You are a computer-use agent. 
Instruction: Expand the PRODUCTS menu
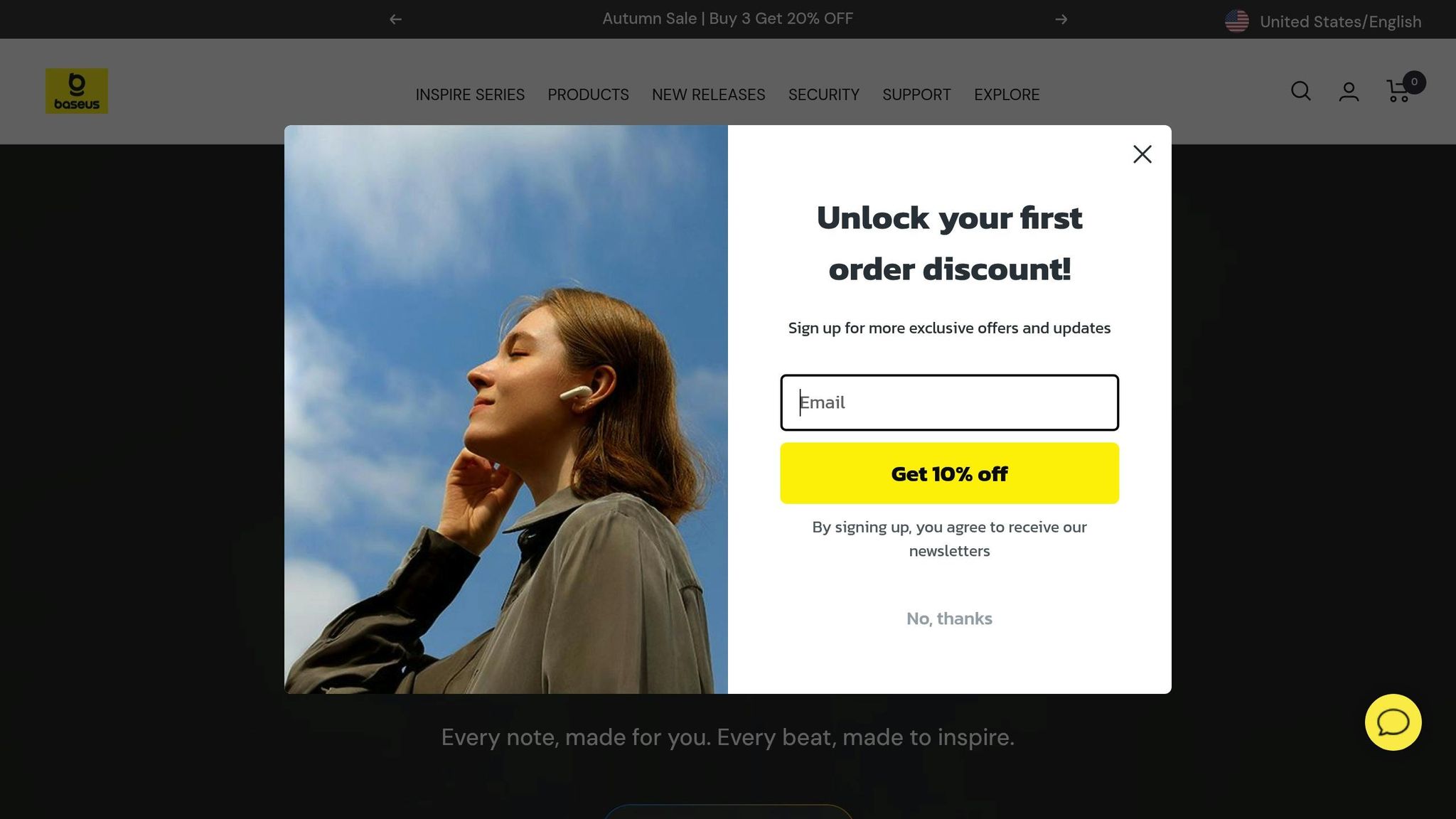[x=588, y=95]
